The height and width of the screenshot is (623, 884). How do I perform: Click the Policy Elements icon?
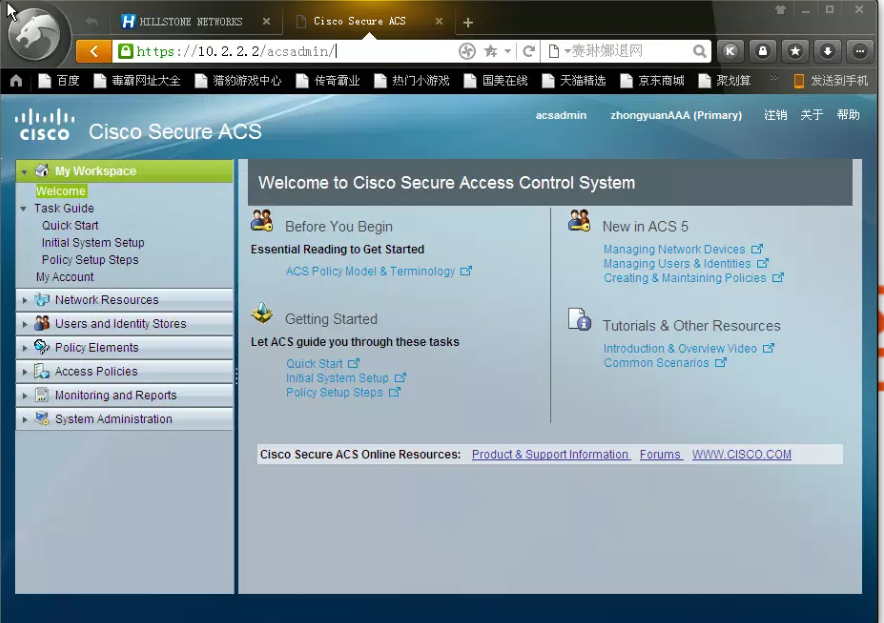(x=42, y=347)
